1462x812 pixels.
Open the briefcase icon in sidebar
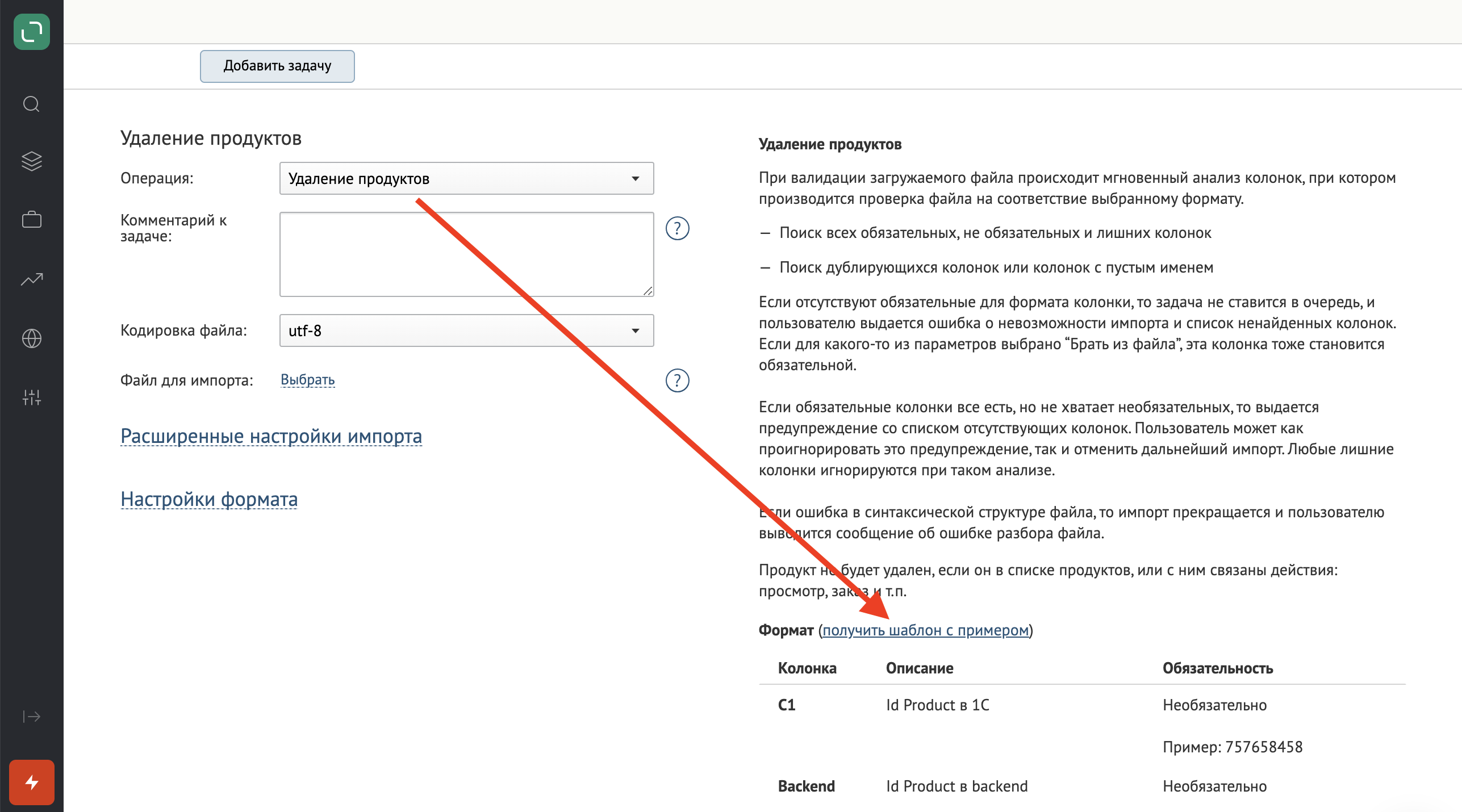click(31, 220)
